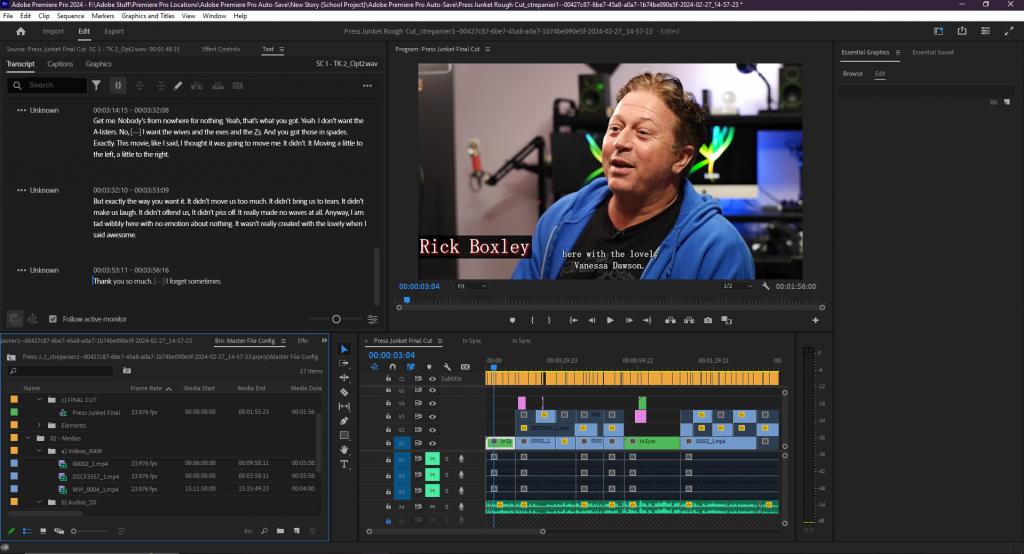Switch to the Captions tab
1024x554 pixels.
(60, 64)
